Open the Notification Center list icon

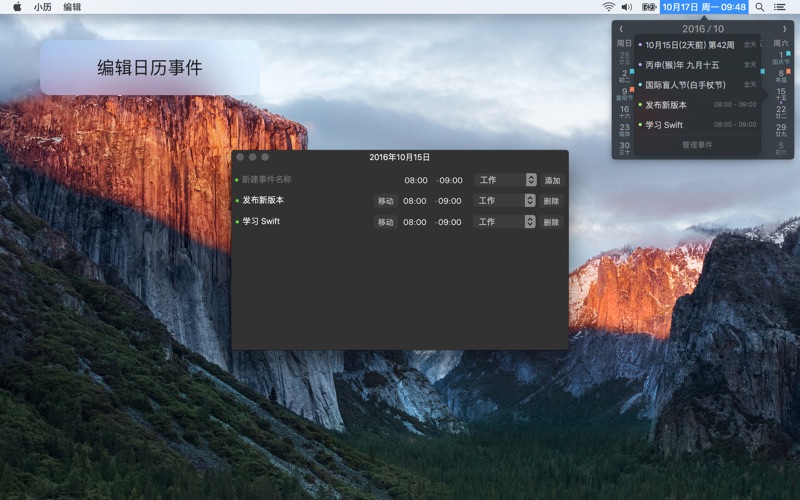click(780, 7)
